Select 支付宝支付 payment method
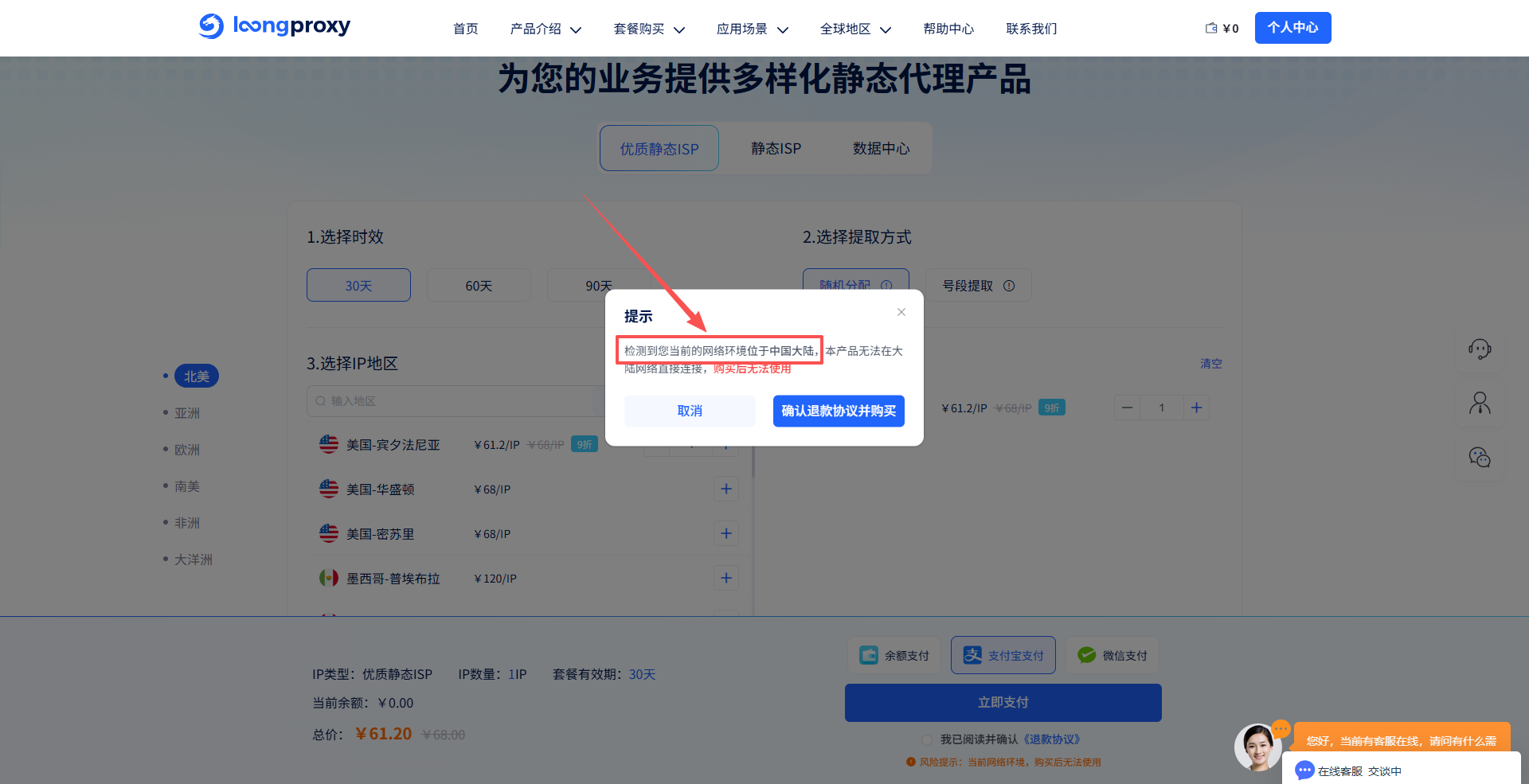Image resolution: width=1529 pixels, height=784 pixels. click(x=1003, y=655)
